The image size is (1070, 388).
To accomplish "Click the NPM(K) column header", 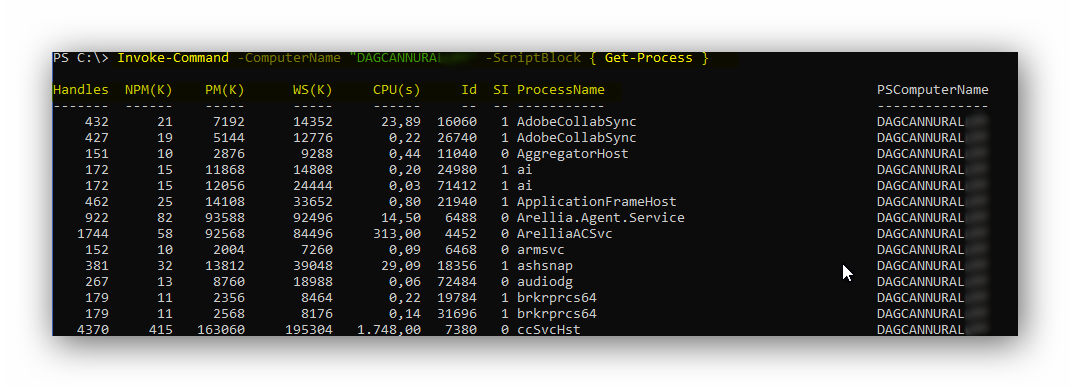I will [x=149, y=90].
